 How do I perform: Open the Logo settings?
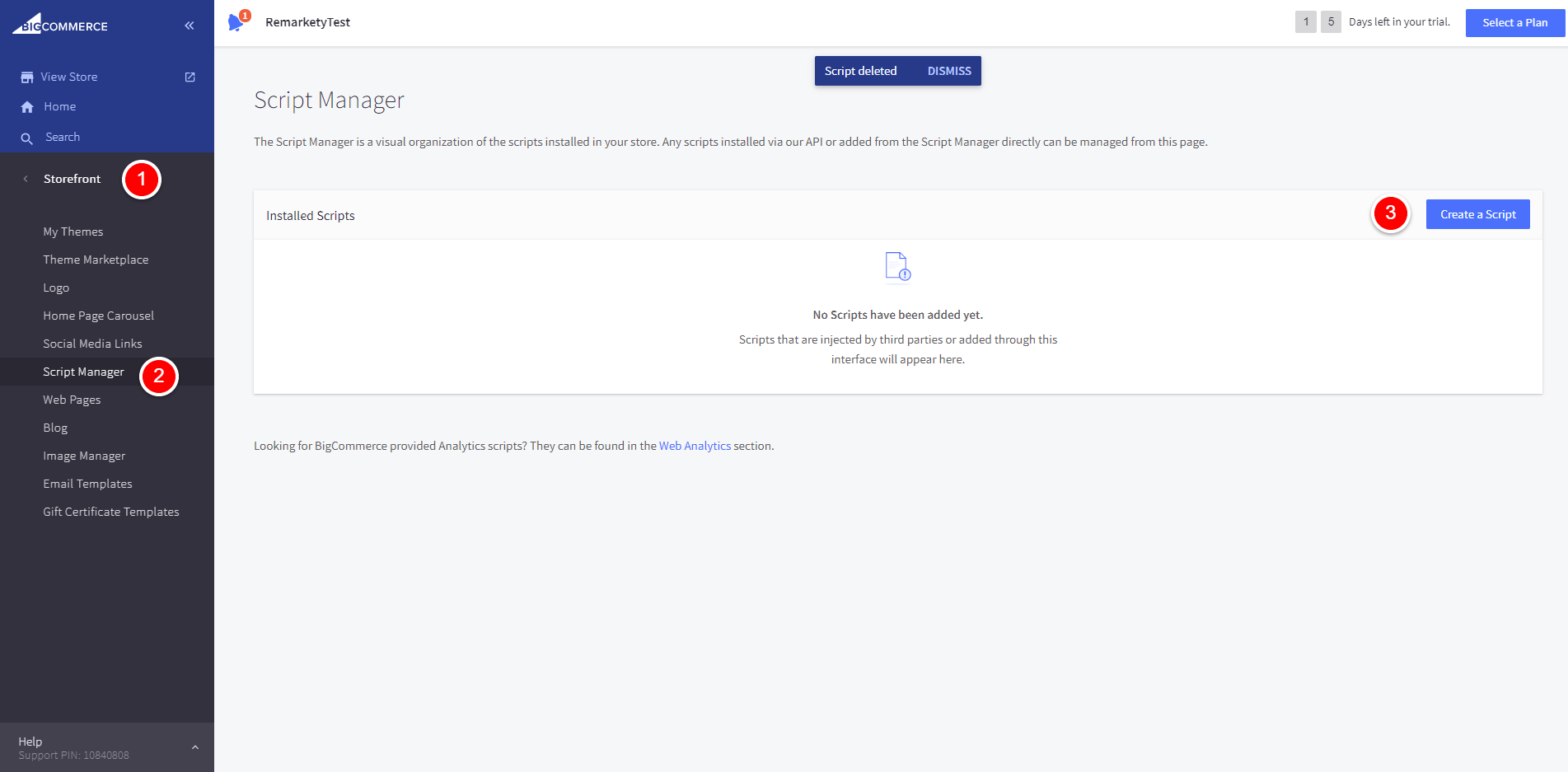pos(56,288)
